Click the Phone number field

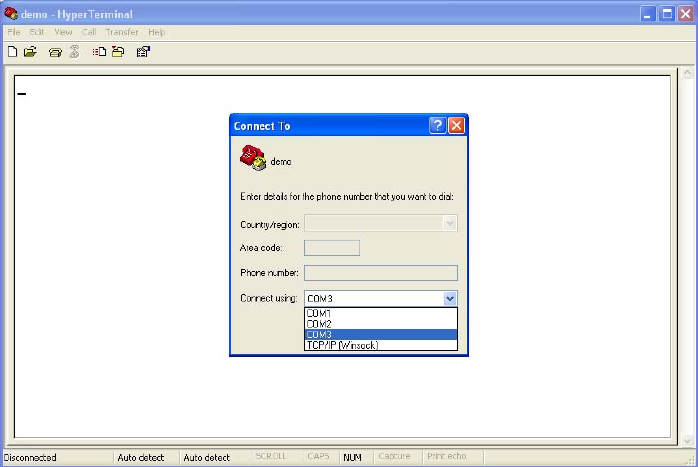[x=381, y=273]
